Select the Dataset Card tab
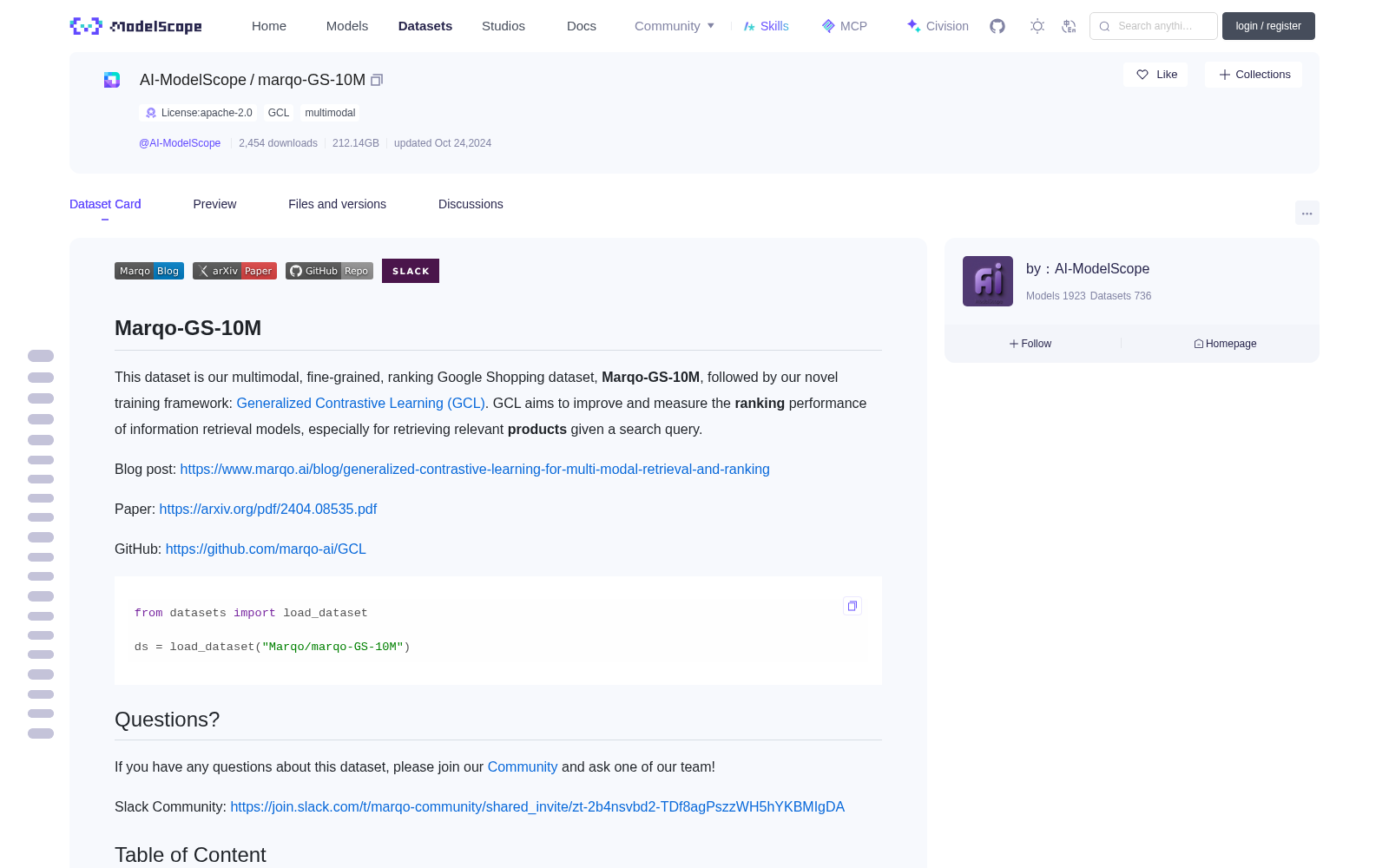Viewport: 1389px width, 868px height. (x=105, y=204)
